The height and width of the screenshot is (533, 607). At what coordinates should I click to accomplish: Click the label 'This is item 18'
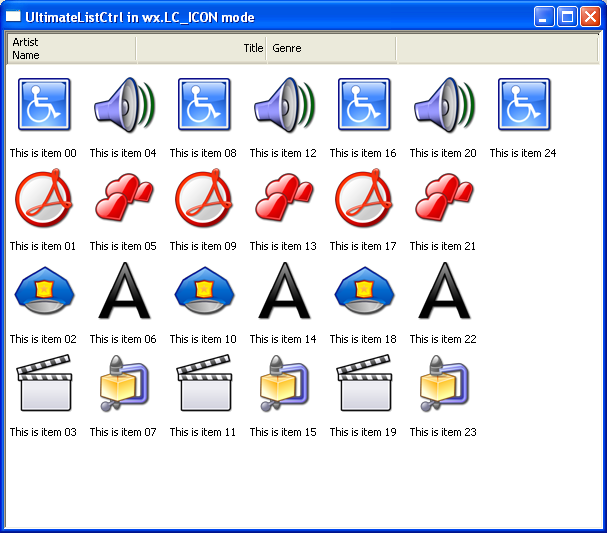pos(363,340)
